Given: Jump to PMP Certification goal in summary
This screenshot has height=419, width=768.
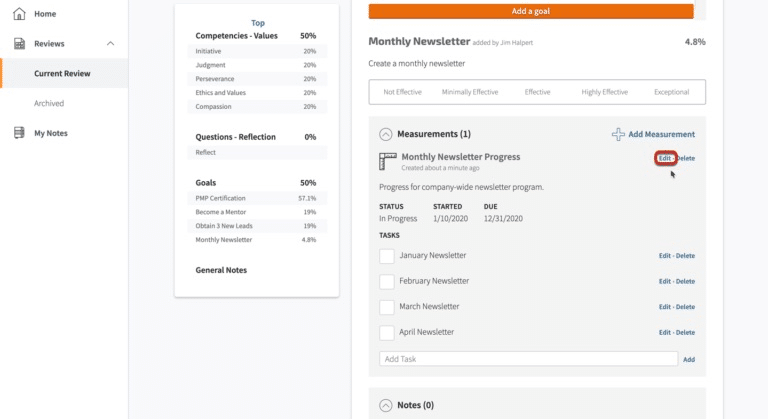Looking at the screenshot, I should pos(219,198).
